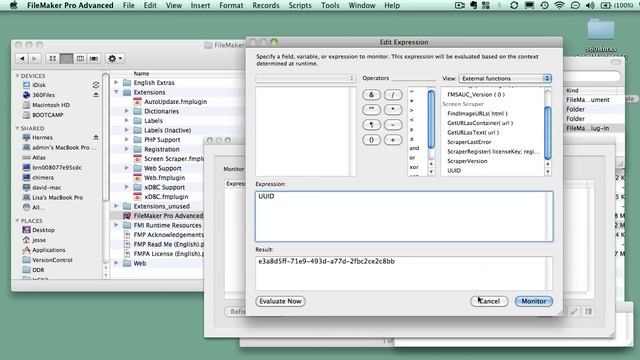
Task: Choose the 'and' logical operator
Action: pyautogui.click(x=414, y=148)
